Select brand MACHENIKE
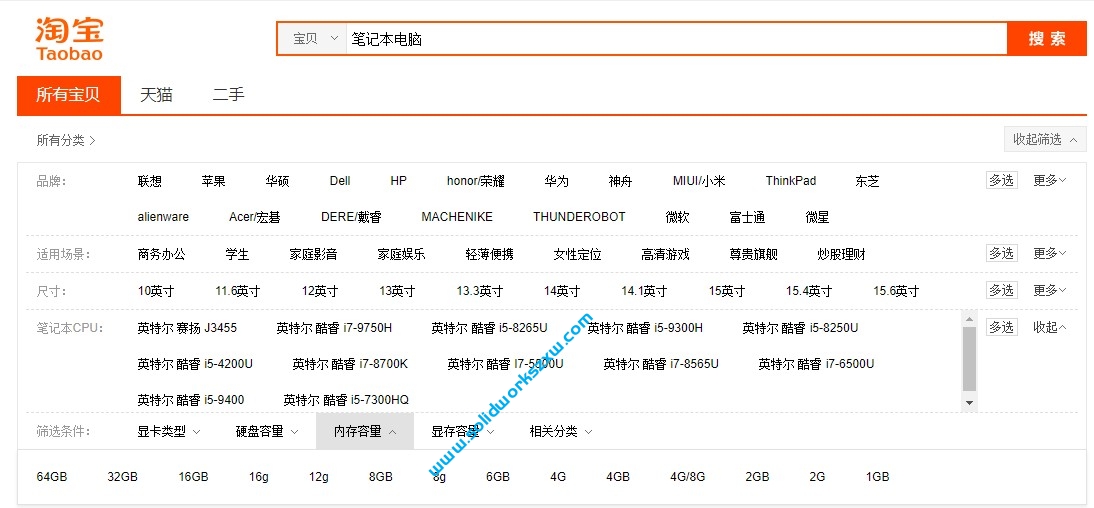 [457, 217]
